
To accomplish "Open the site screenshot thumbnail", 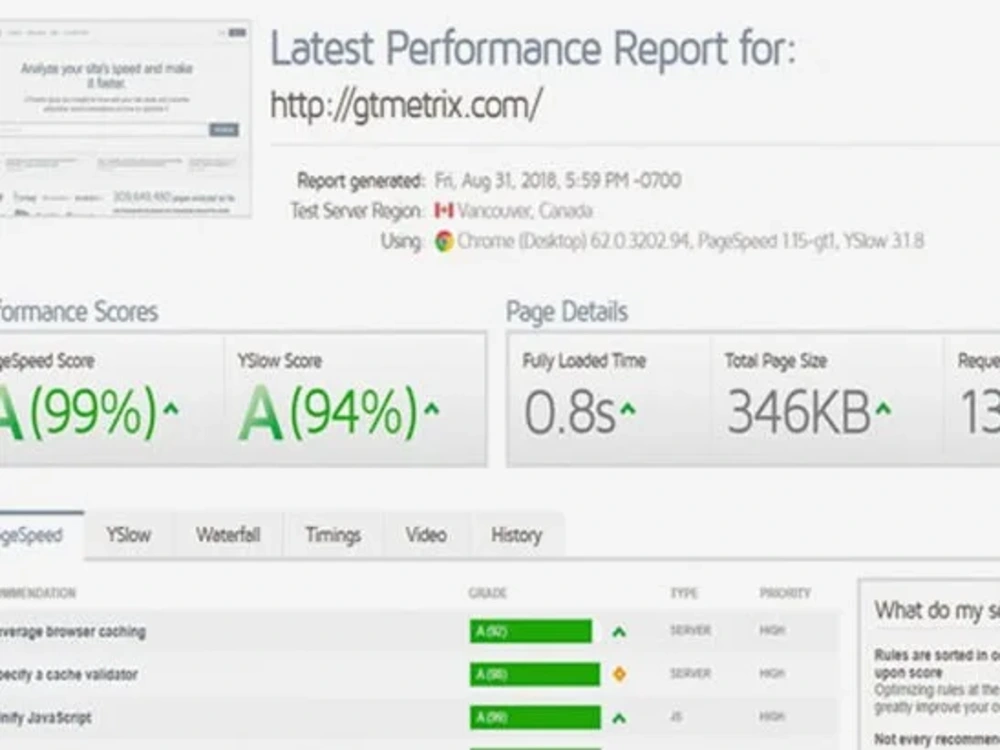I will click(x=124, y=119).
